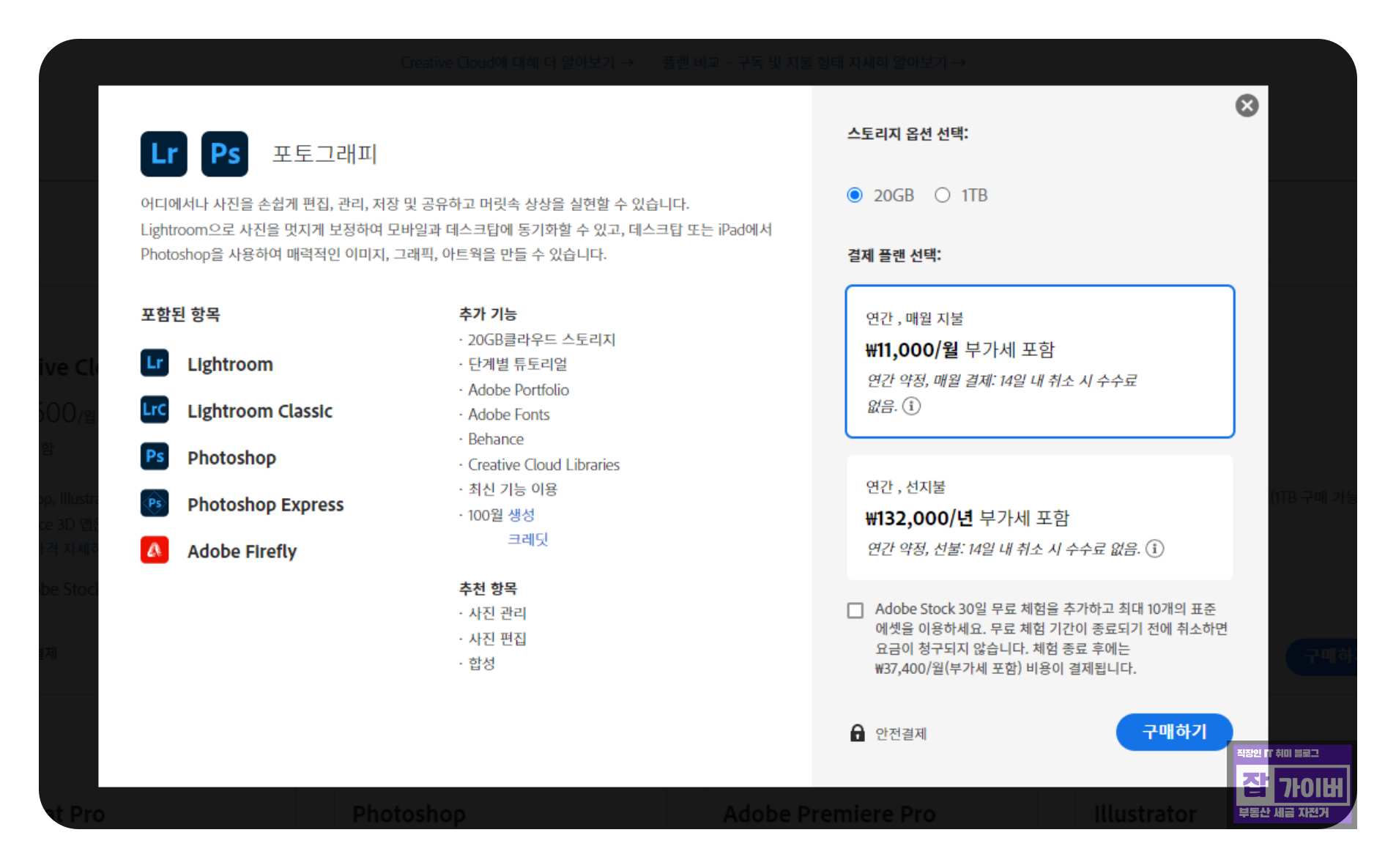The width and height of the screenshot is (1396, 868).
Task: Open info icon for monthly plan terms
Action: (911, 406)
